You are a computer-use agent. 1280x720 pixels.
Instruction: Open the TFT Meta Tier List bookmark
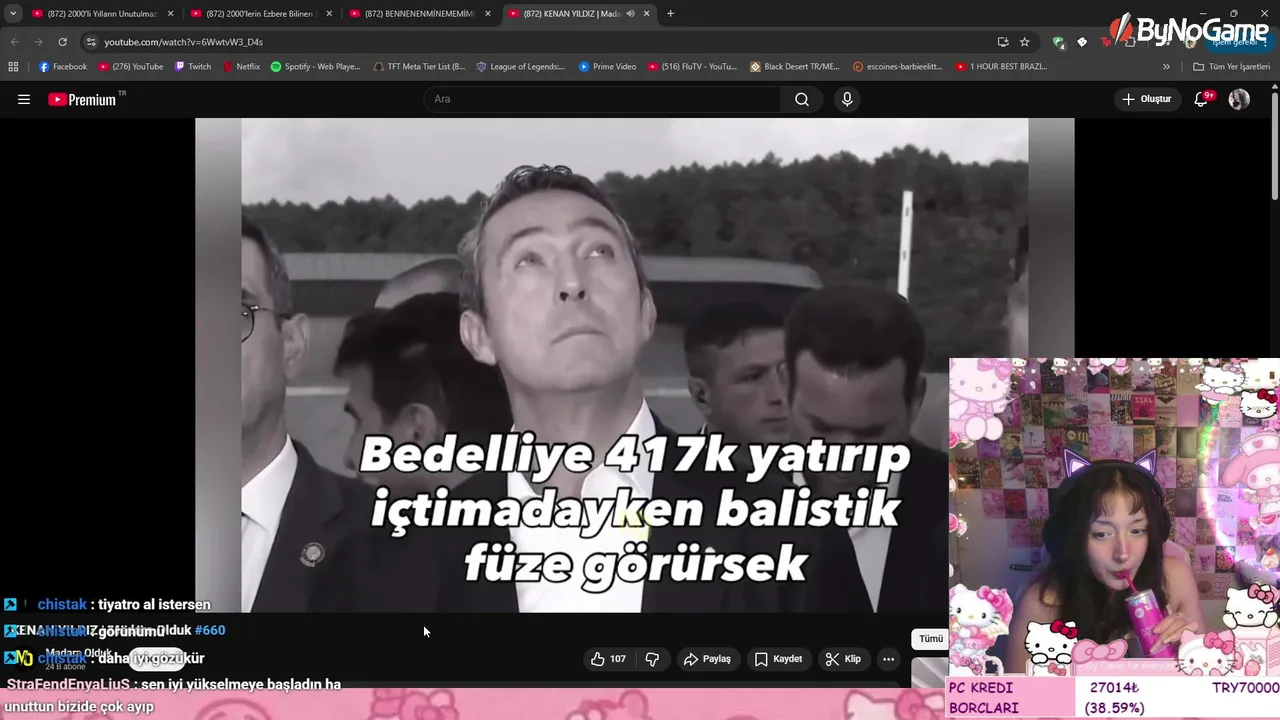[418, 67]
